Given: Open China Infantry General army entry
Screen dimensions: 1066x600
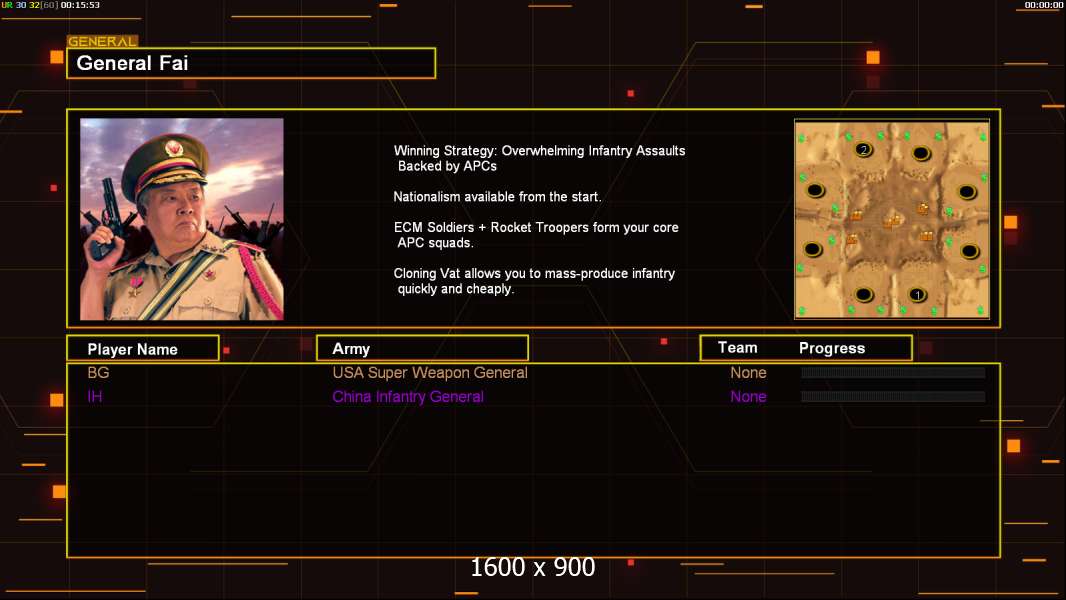Looking at the screenshot, I should tap(408, 396).
